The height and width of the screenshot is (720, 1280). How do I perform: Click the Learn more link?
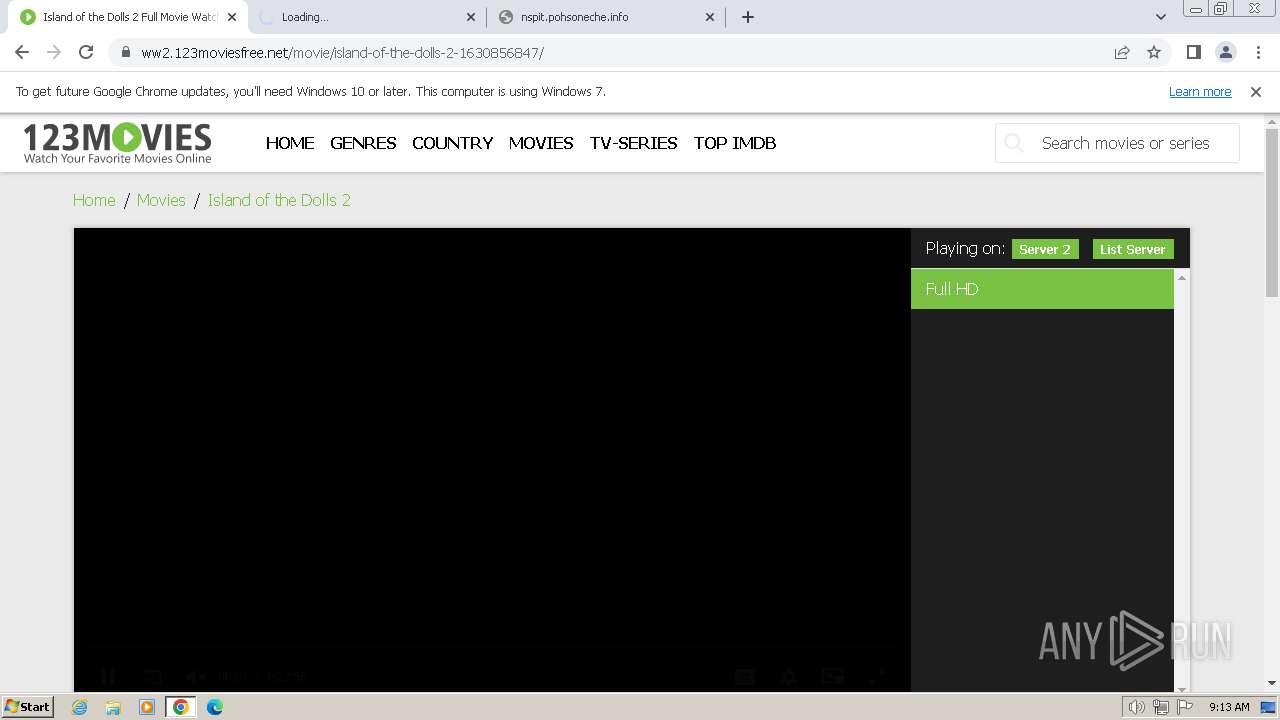pos(1200,91)
